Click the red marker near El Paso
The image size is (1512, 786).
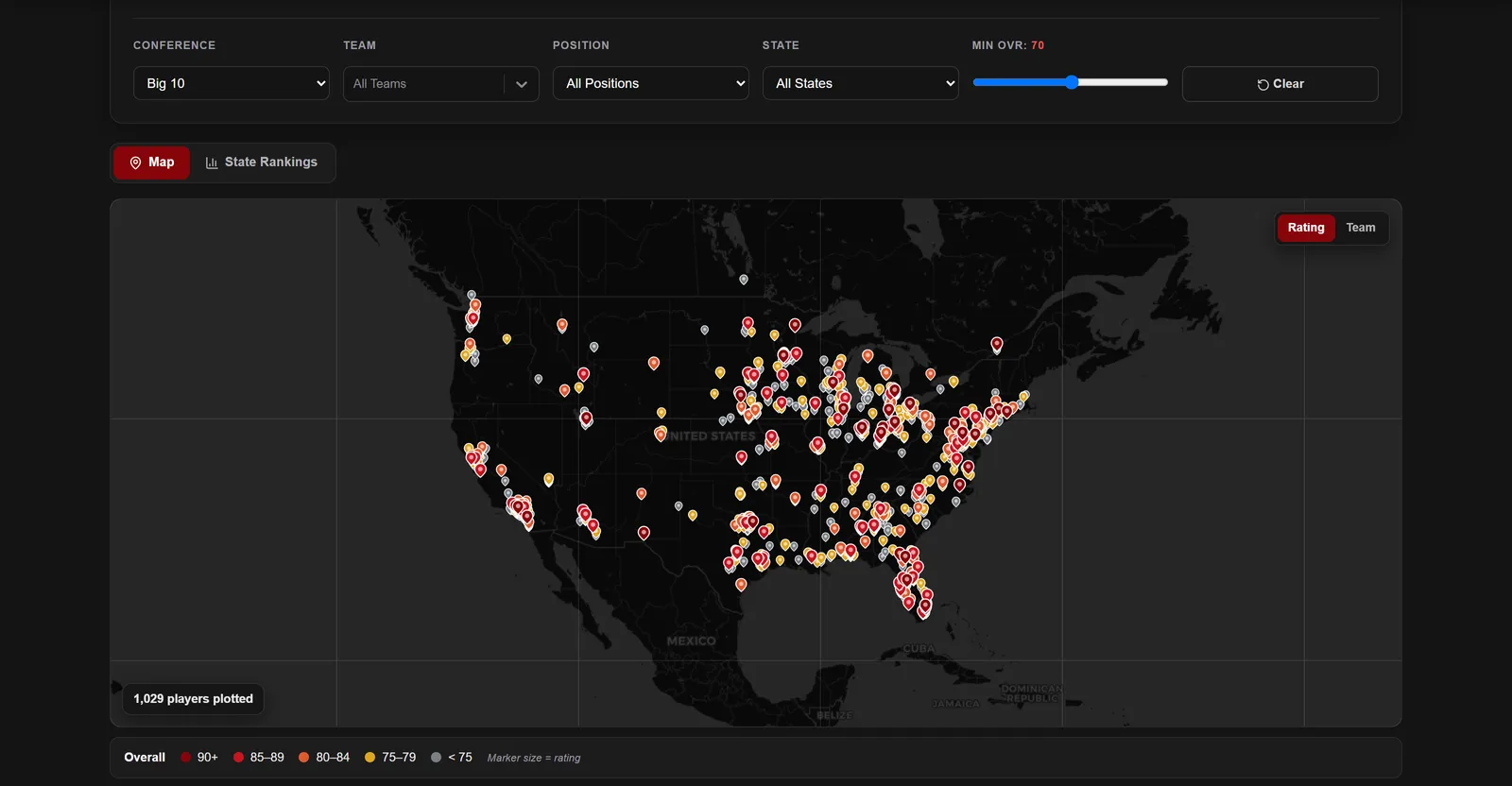click(644, 533)
